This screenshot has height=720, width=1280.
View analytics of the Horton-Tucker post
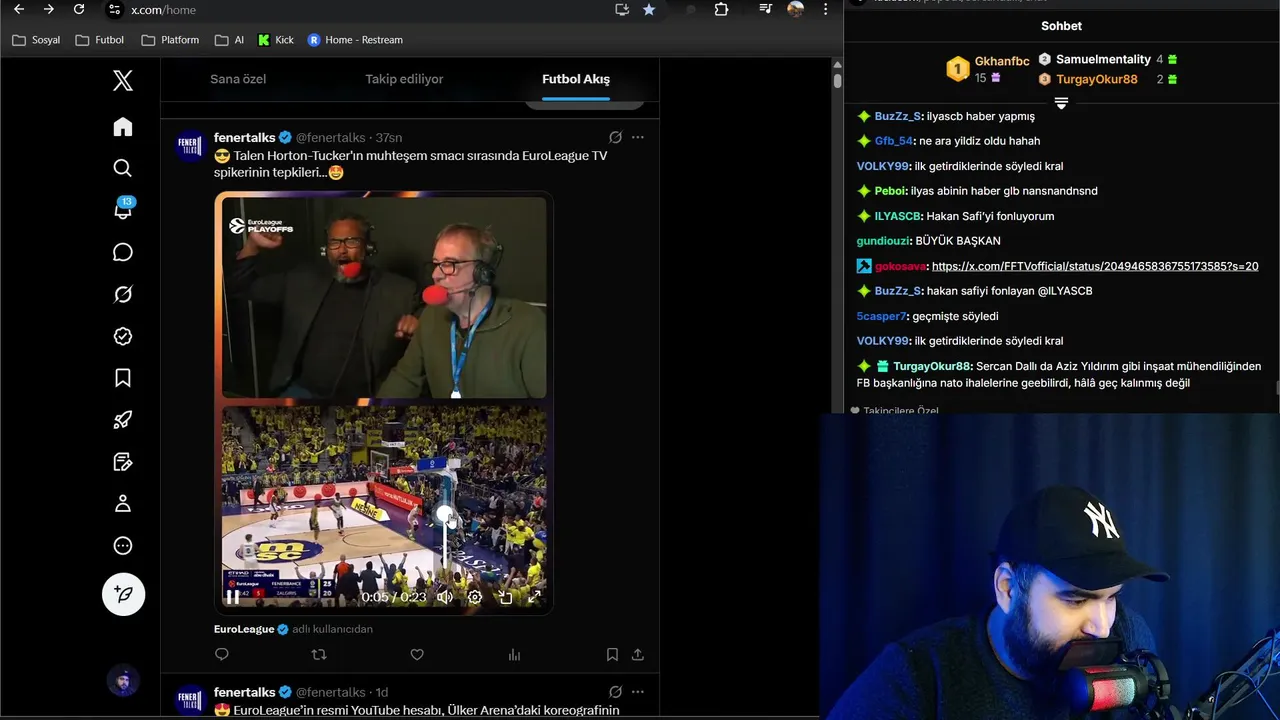coord(514,655)
